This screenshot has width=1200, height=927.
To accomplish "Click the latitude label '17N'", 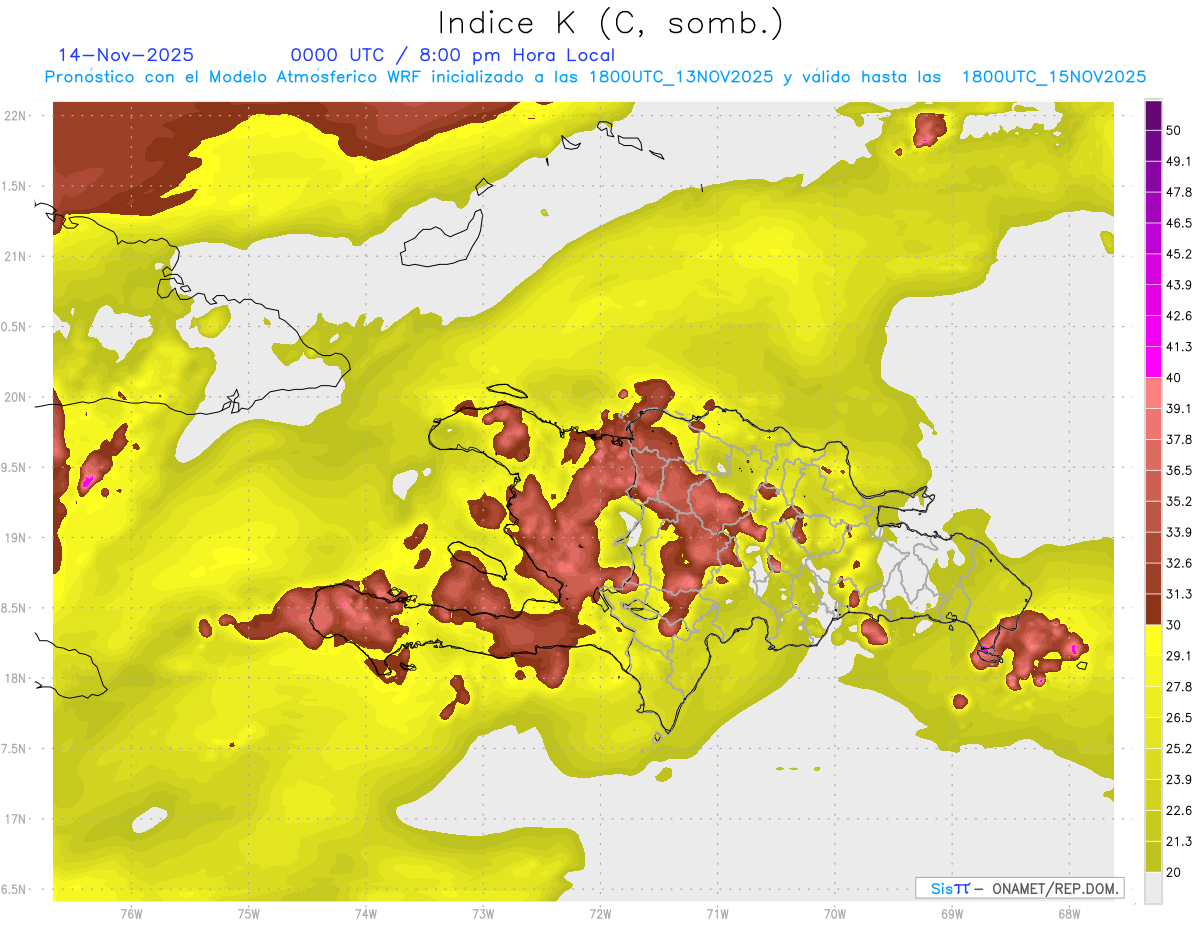I will (16, 819).
